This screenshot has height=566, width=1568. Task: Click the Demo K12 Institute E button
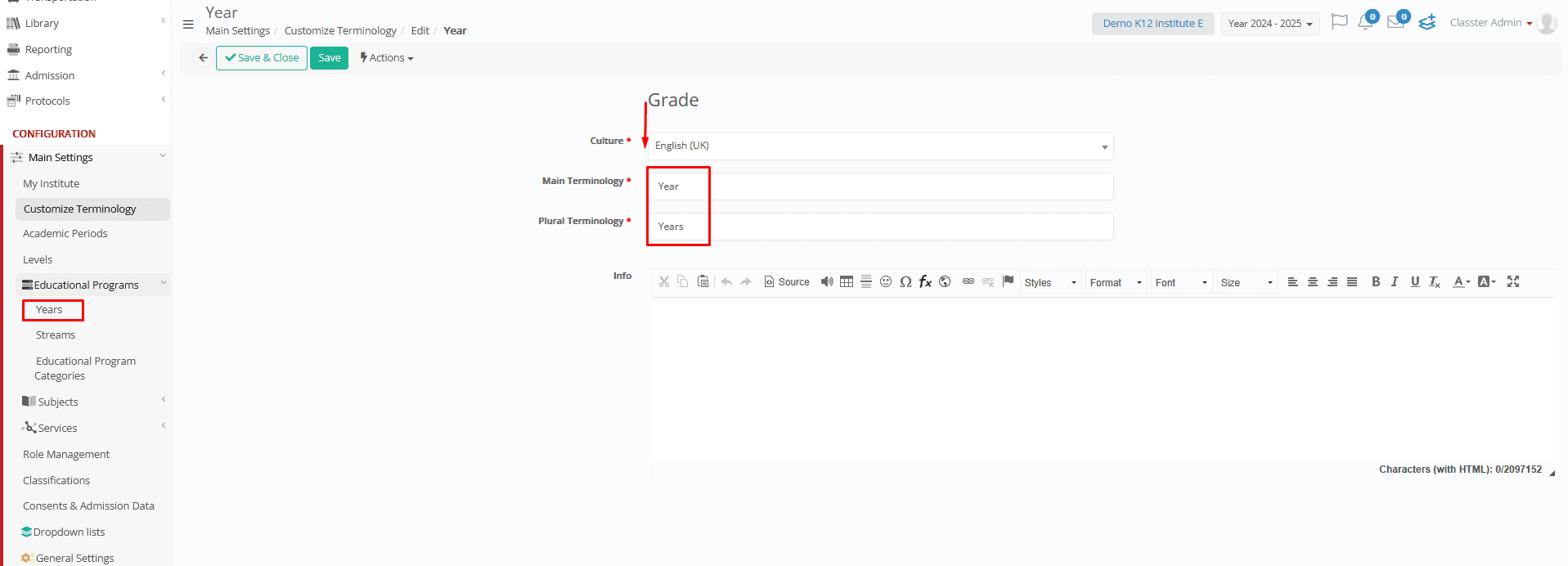[x=1152, y=24]
